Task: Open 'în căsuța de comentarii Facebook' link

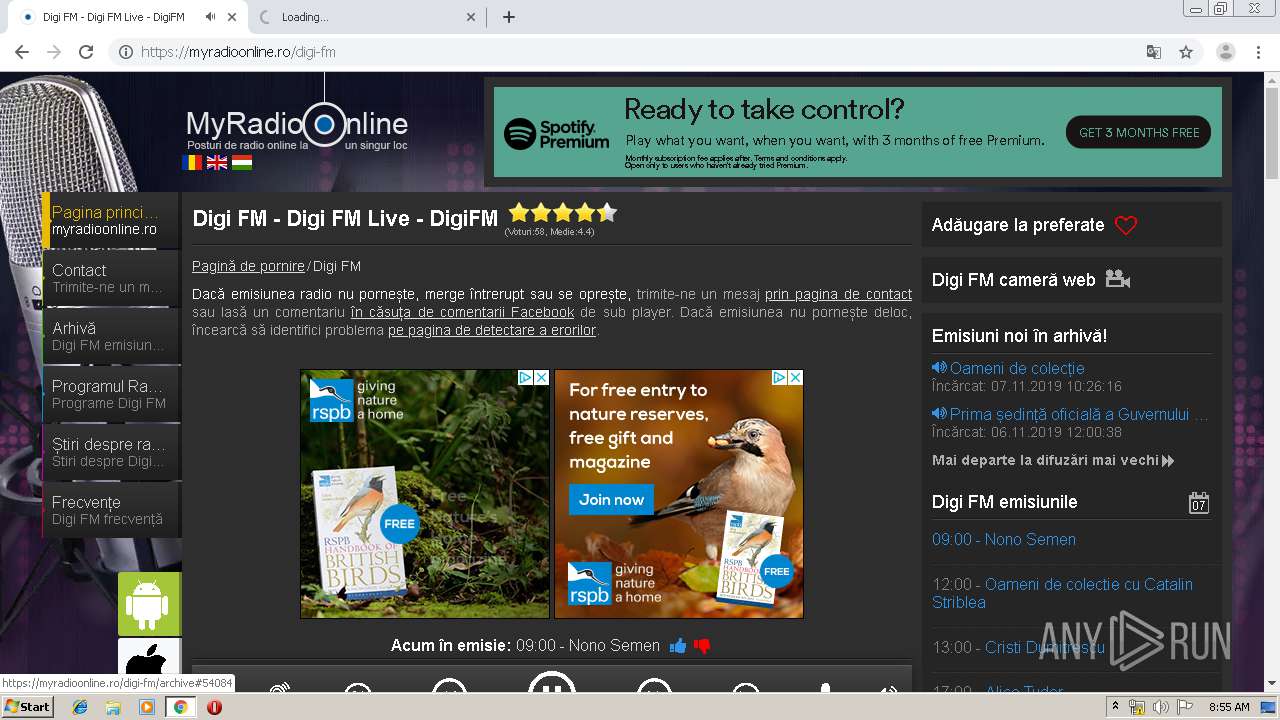Action: (462, 312)
